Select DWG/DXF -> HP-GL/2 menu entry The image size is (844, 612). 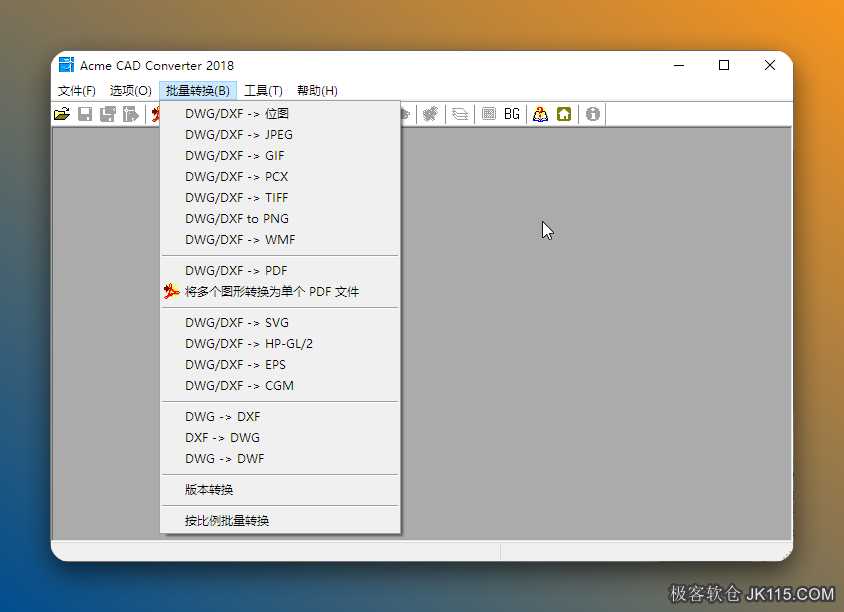[280, 343]
